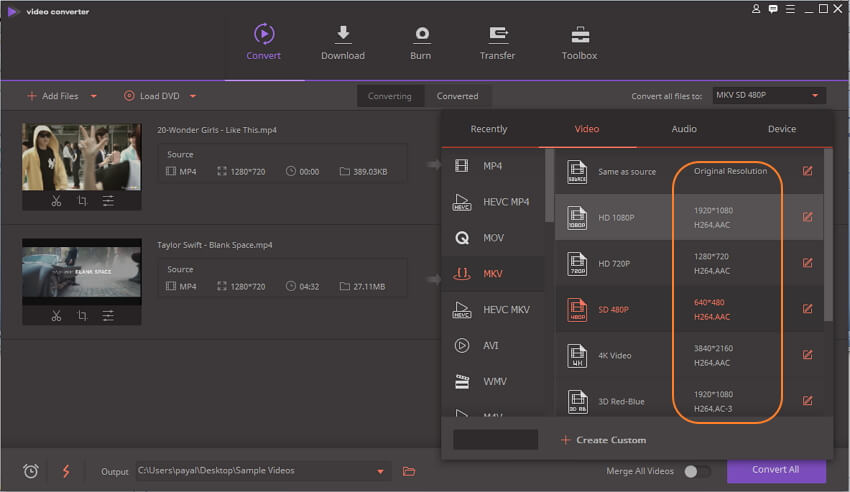Click file name 20-Wonder Girls - Like This.mp4
Viewport: 850px width, 492px height.
click(x=217, y=130)
